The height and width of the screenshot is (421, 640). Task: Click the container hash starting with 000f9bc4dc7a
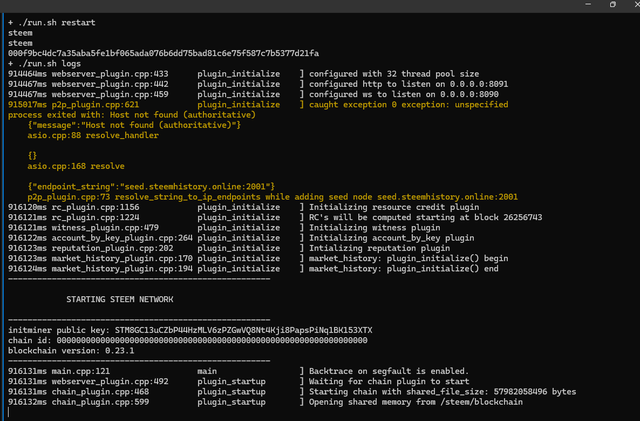pyautogui.click(x=163, y=53)
